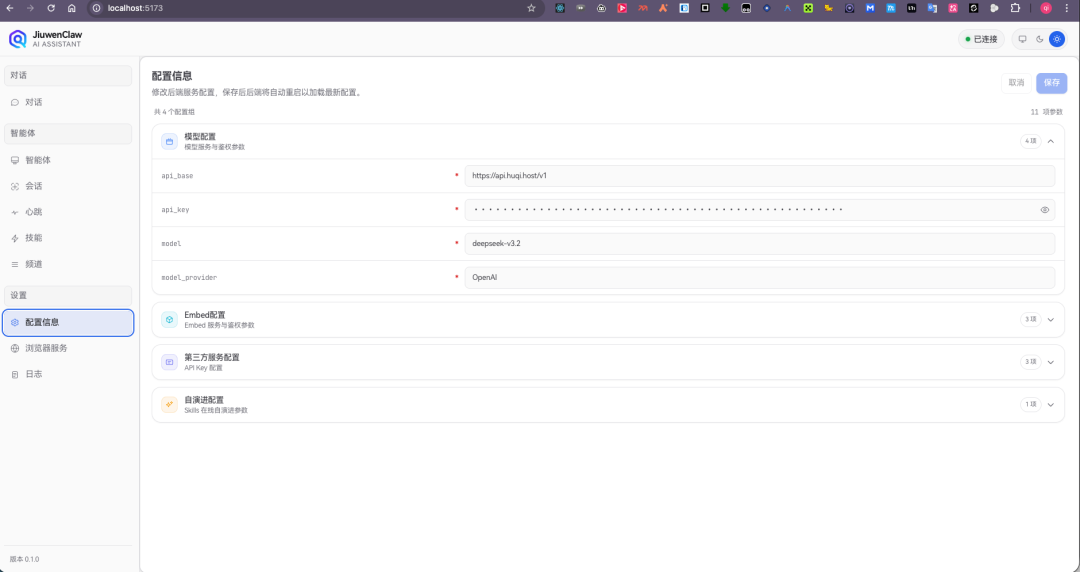Click the list icon beside 频道
This screenshot has height=572, width=1080.
15,265
